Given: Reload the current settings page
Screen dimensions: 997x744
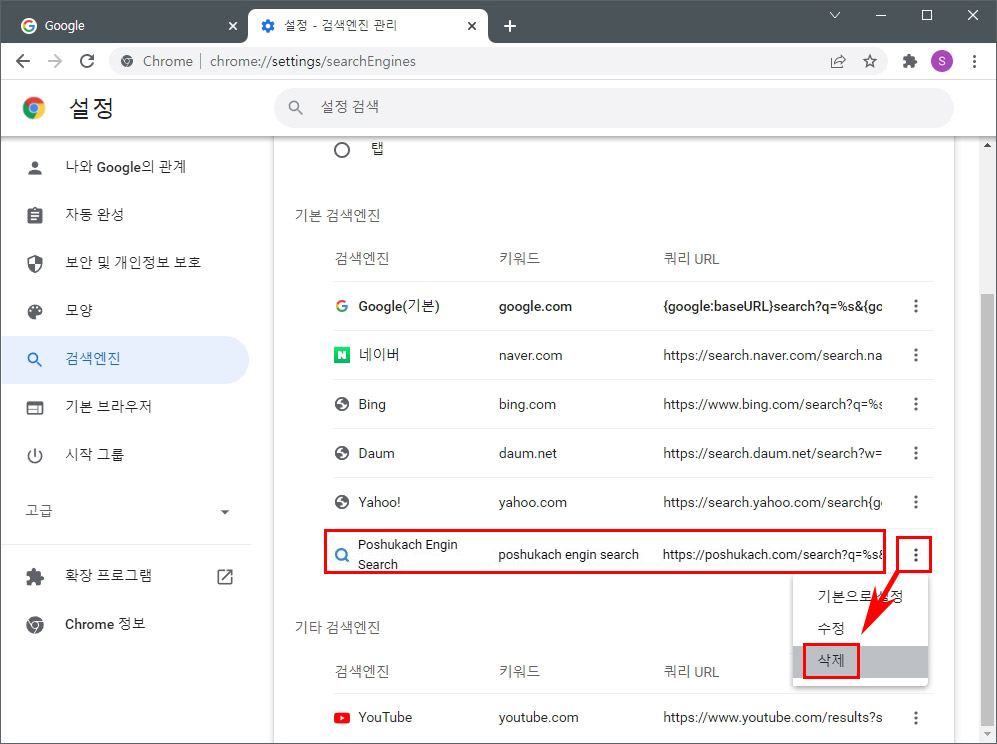Looking at the screenshot, I should (x=87, y=60).
